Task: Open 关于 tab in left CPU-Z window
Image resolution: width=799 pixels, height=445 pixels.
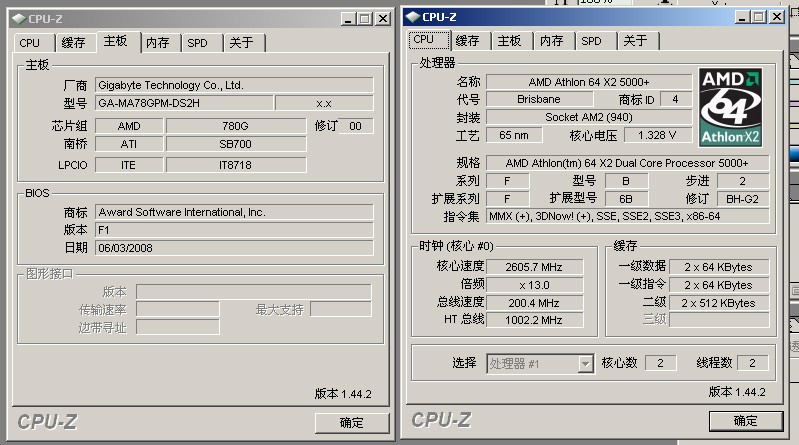Action: (242, 43)
